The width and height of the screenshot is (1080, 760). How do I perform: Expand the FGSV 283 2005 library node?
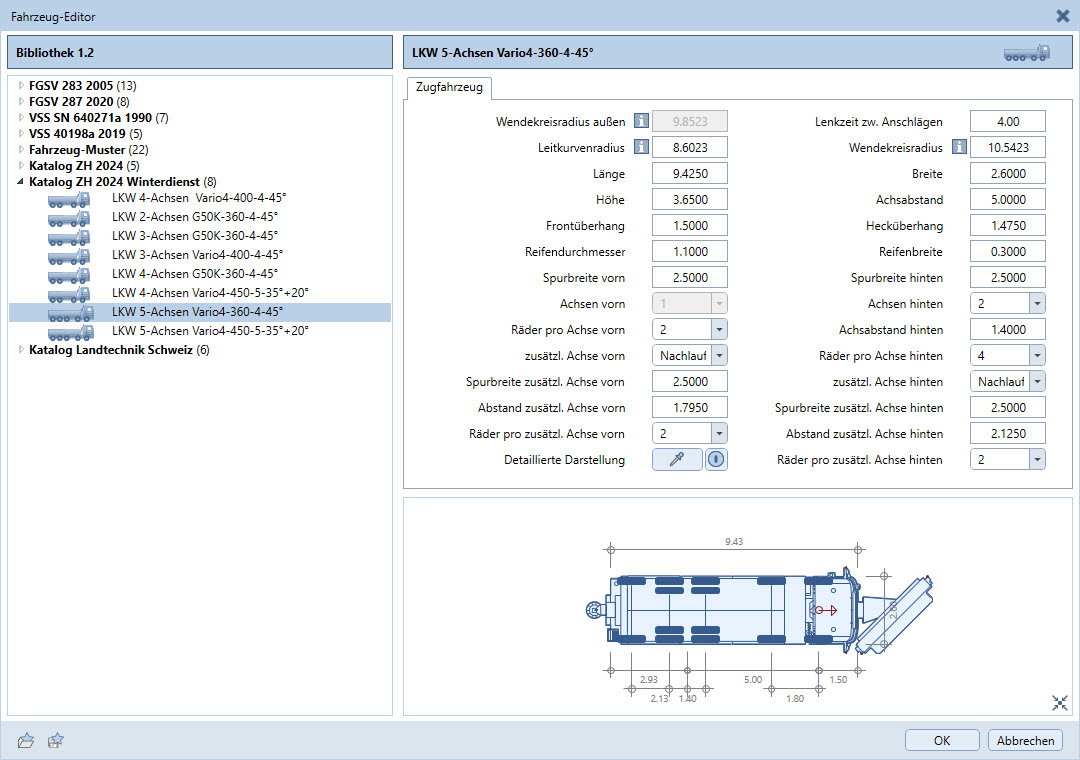coord(21,86)
